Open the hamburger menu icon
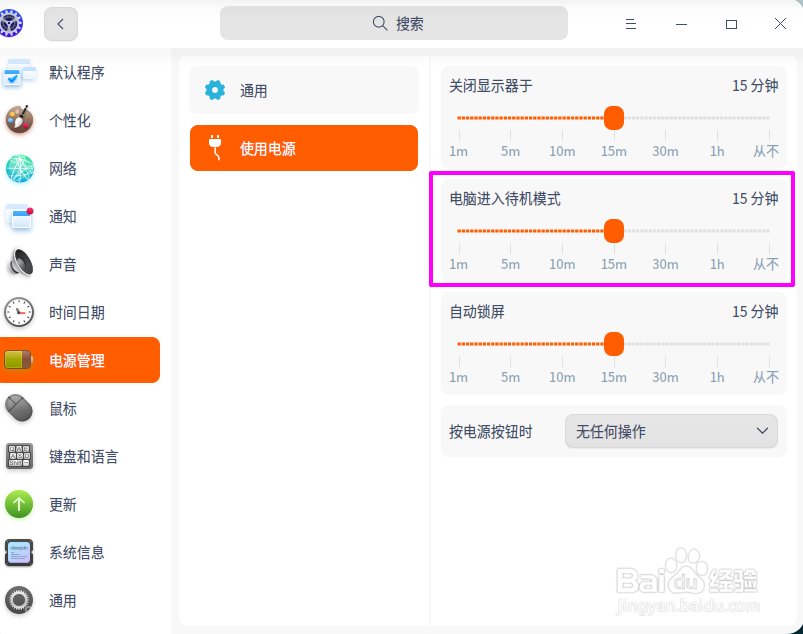 pyautogui.click(x=630, y=24)
